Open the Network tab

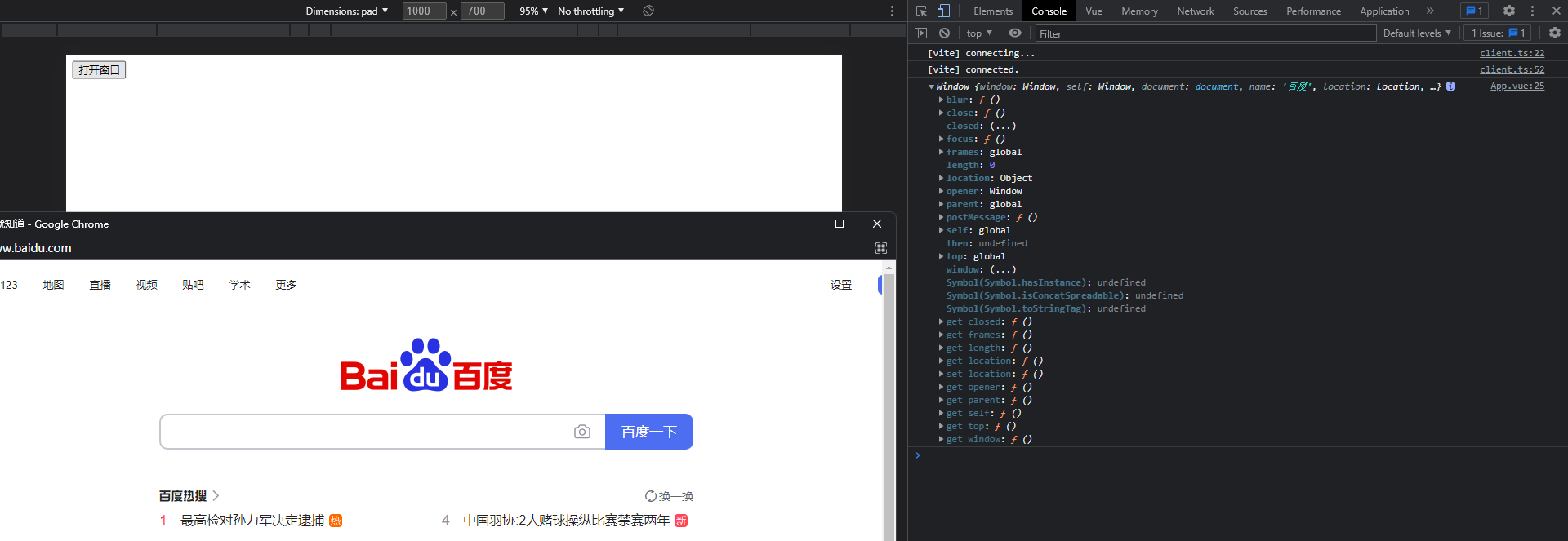click(x=1196, y=11)
